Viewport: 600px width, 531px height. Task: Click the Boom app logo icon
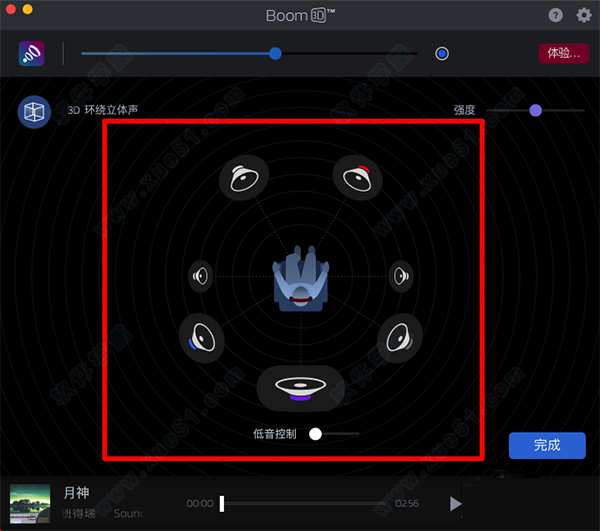[31, 53]
